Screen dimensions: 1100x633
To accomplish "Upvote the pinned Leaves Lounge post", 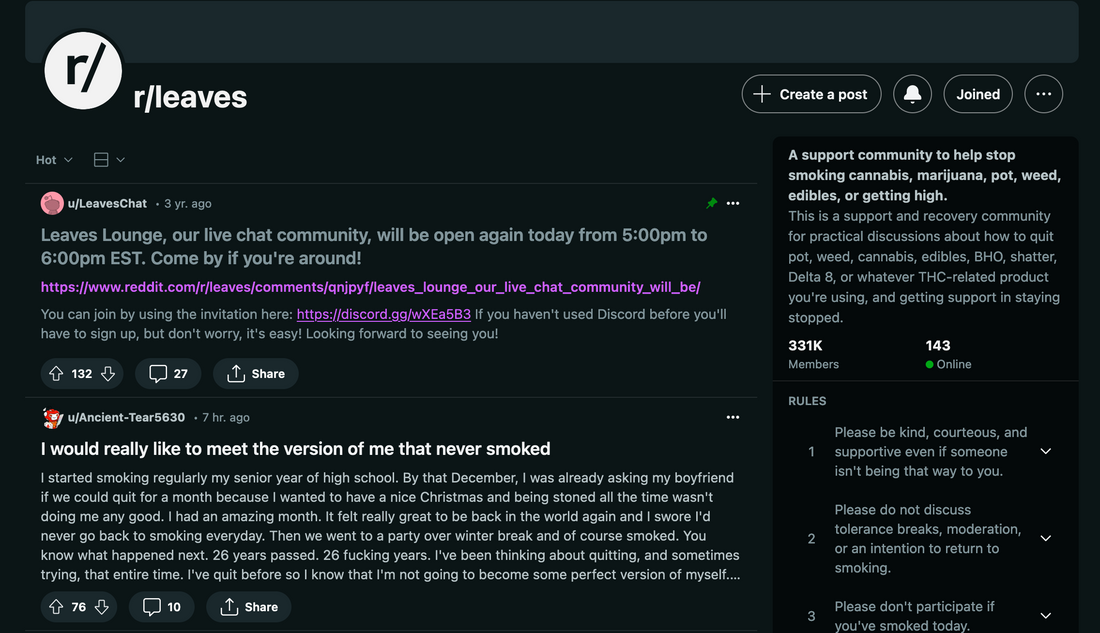I will tap(57, 373).
